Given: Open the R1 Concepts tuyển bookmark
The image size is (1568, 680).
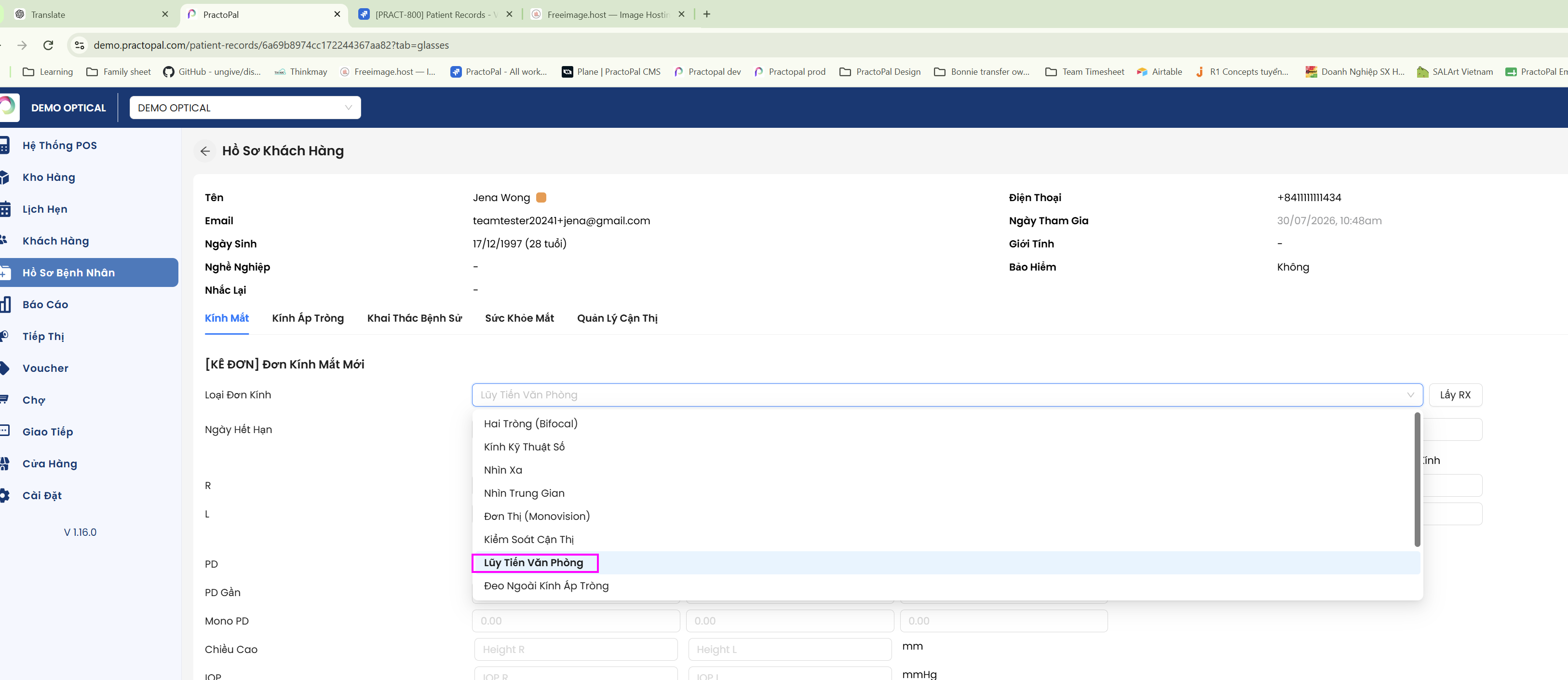Looking at the screenshot, I should (x=1243, y=72).
